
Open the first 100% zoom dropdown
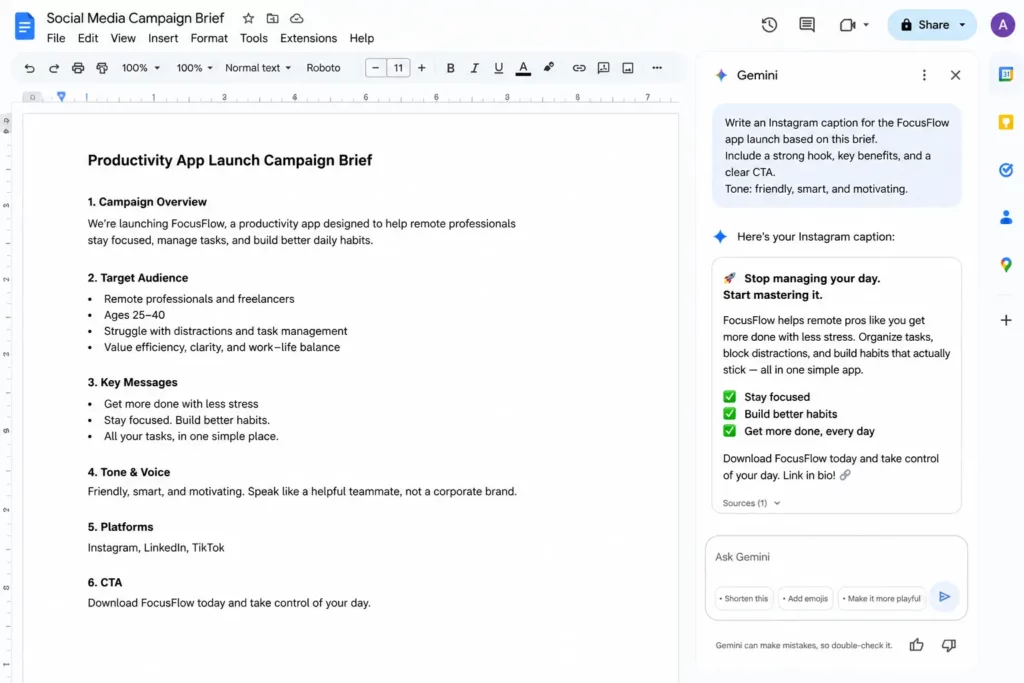pos(140,68)
